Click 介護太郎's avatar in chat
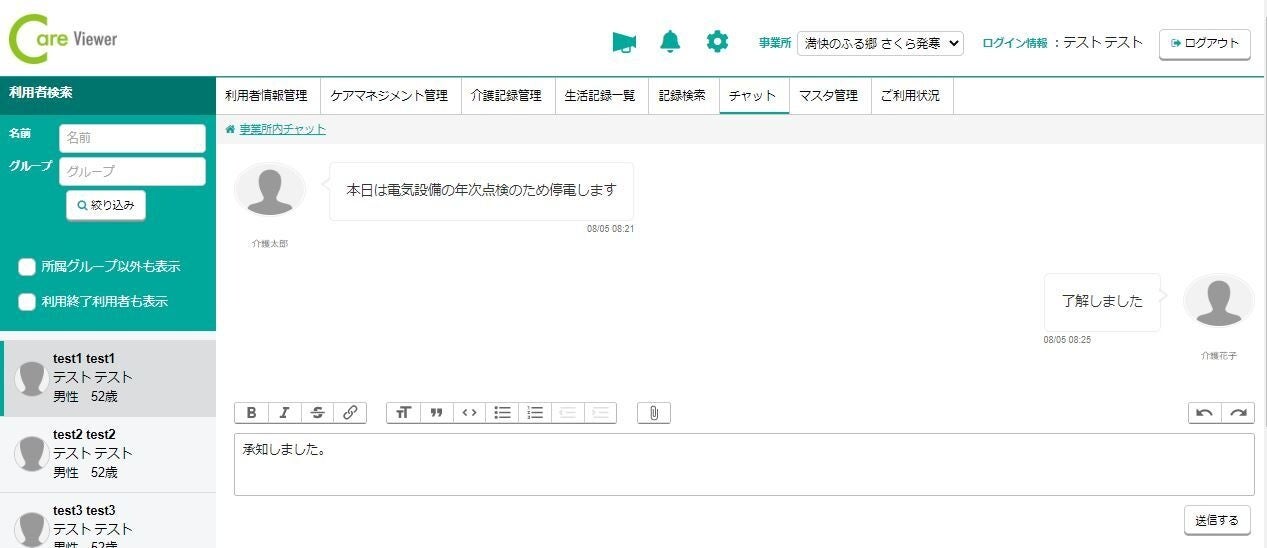The width and height of the screenshot is (1267, 548). [x=270, y=189]
